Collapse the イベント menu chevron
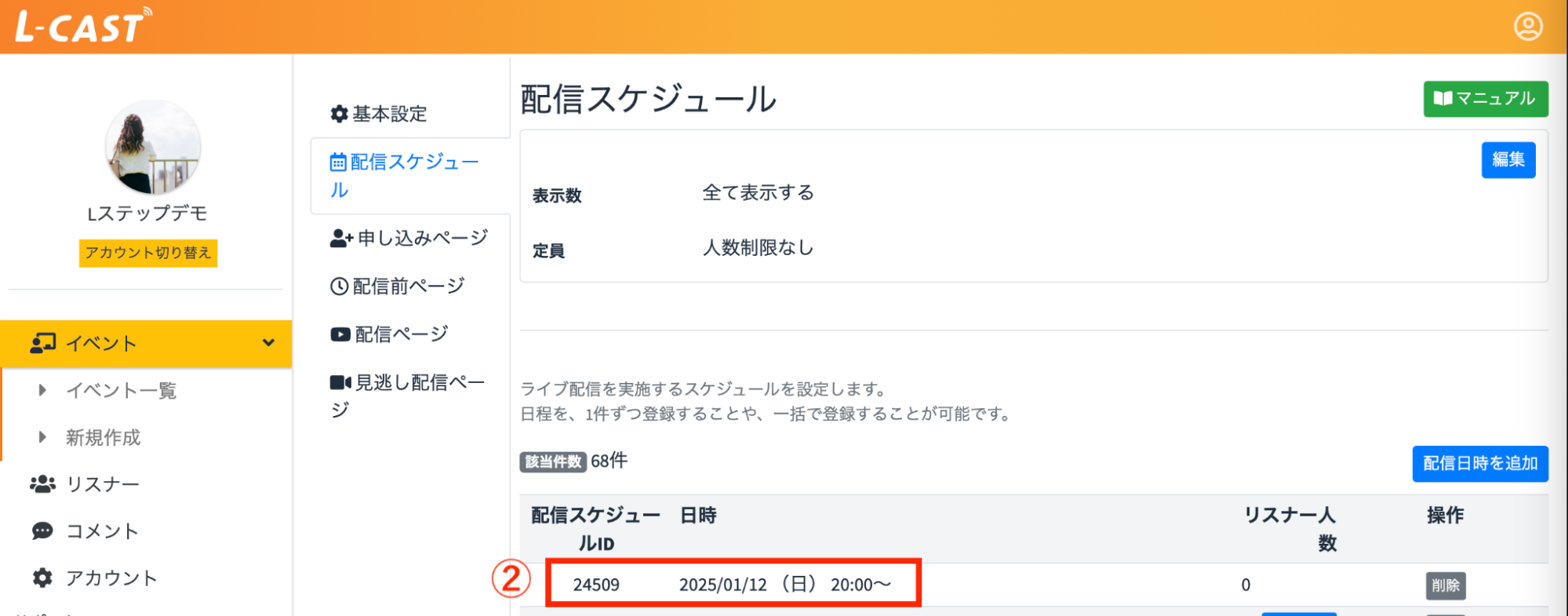 pos(268,343)
